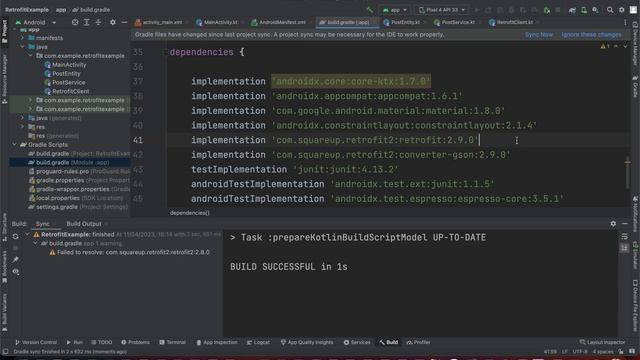Select gradle-wrapper.properties file
This screenshot has height=360, width=640.
point(79,189)
